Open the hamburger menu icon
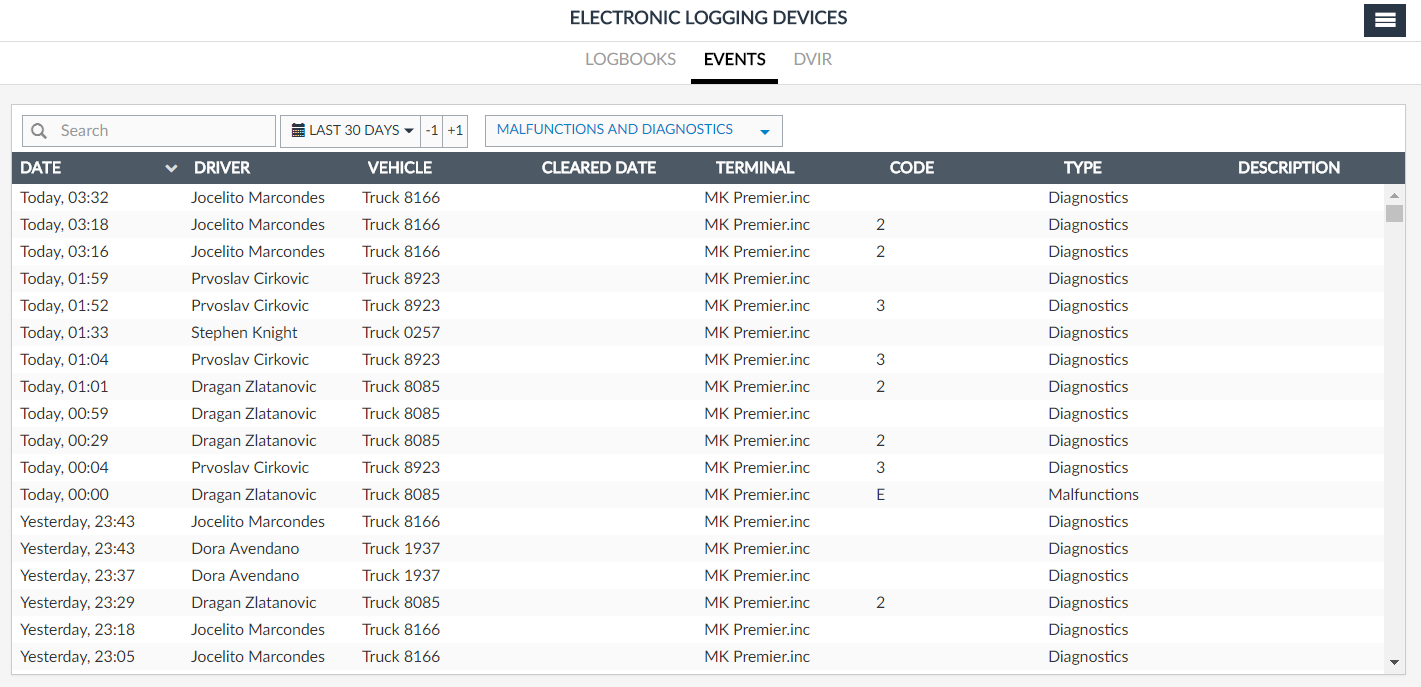The width and height of the screenshot is (1421, 687). pyautogui.click(x=1384, y=20)
